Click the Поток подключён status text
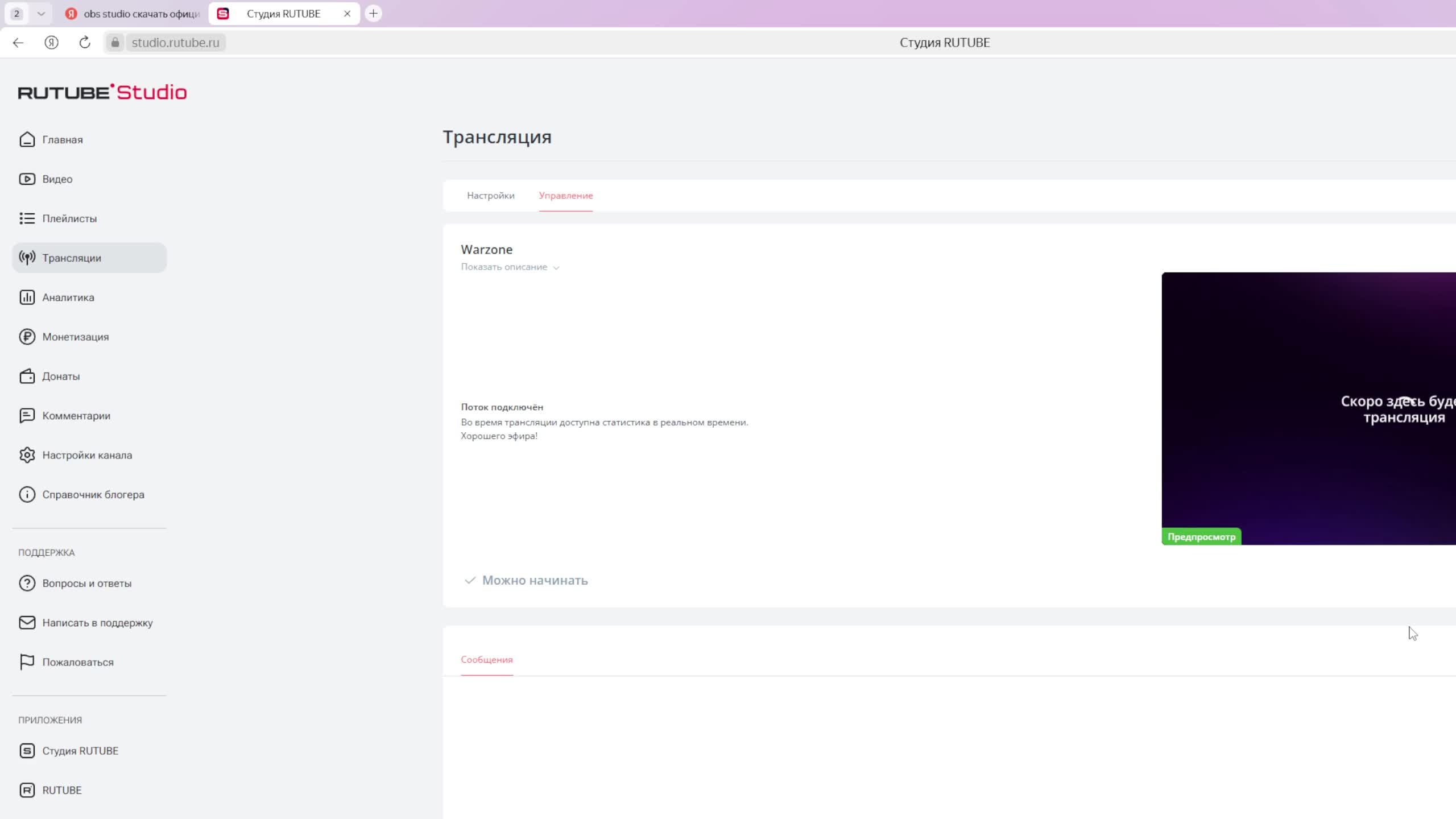 click(502, 407)
